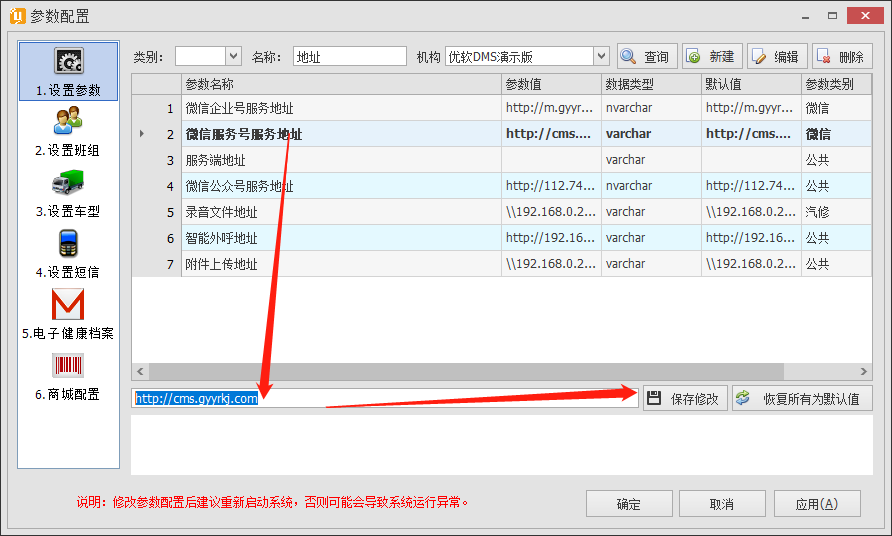Sort by 默认值 column header
The height and width of the screenshot is (536, 892).
(751, 84)
